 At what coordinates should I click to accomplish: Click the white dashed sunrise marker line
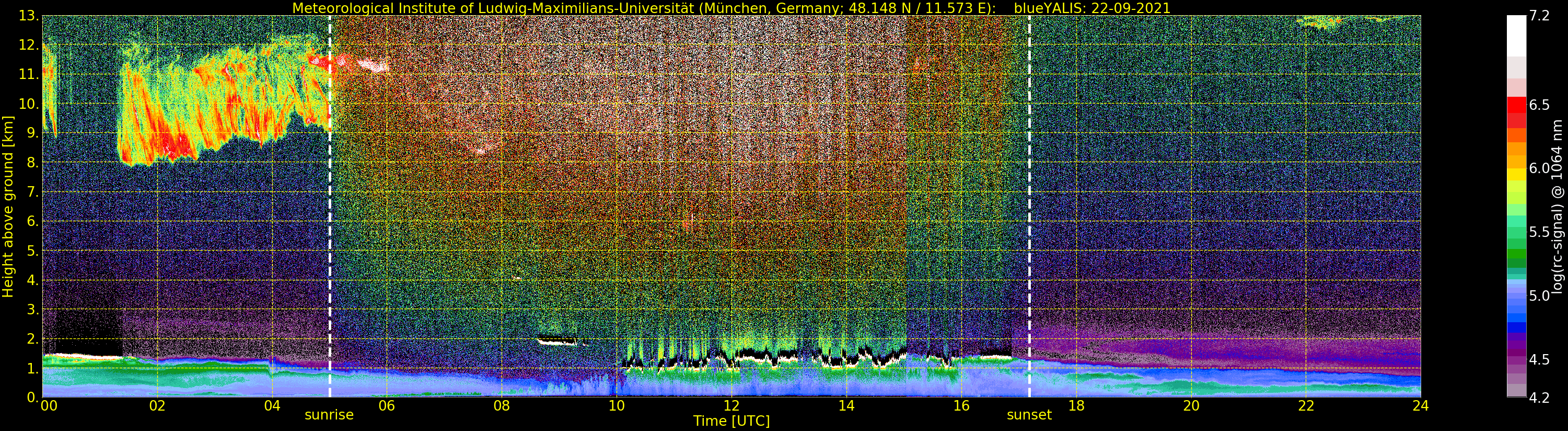pos(330,206)
